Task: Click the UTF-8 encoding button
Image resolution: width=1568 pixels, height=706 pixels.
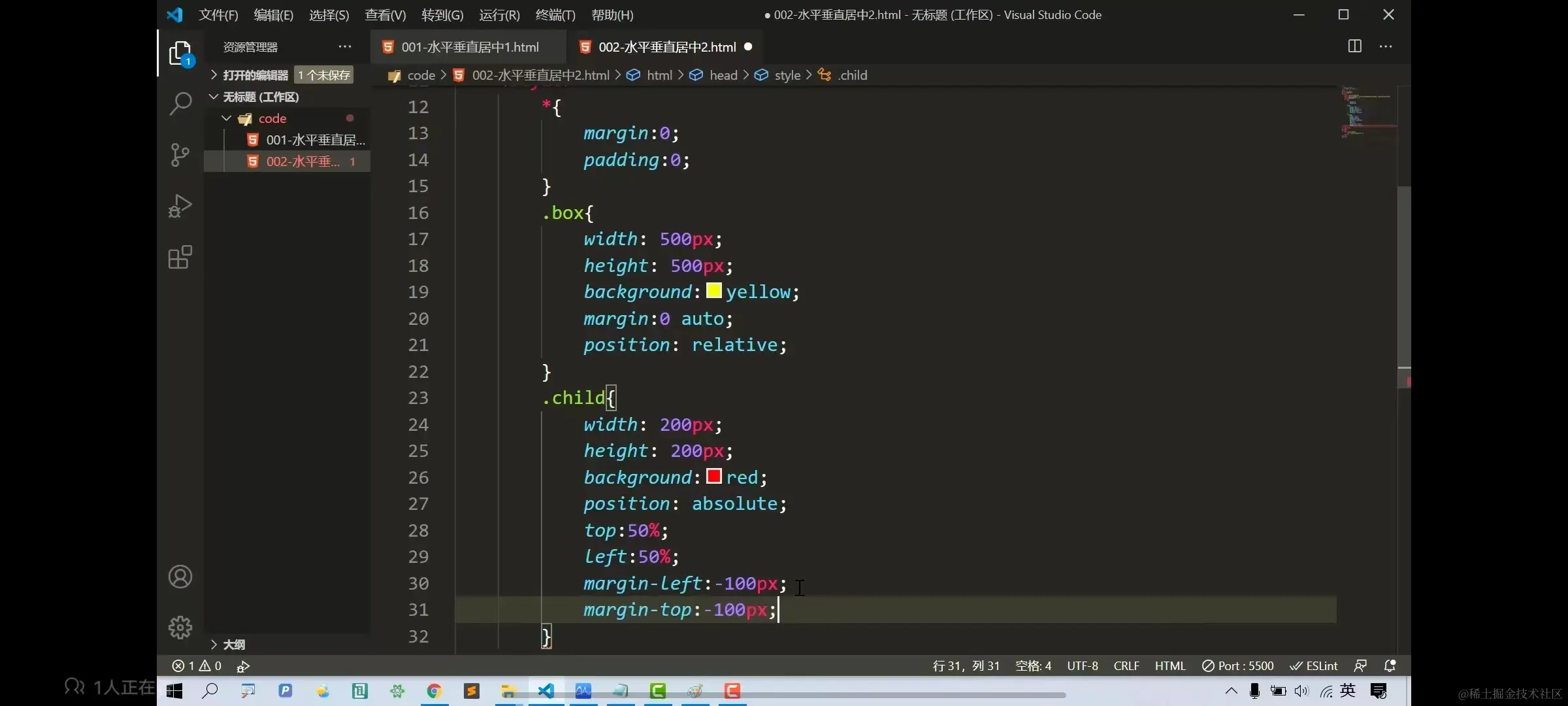Action: point(1083,665)
